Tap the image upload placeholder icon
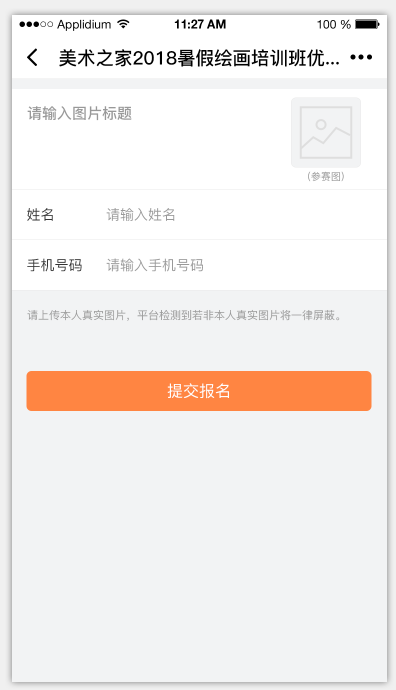Viewport: 396px width, 690px height. 326,132
